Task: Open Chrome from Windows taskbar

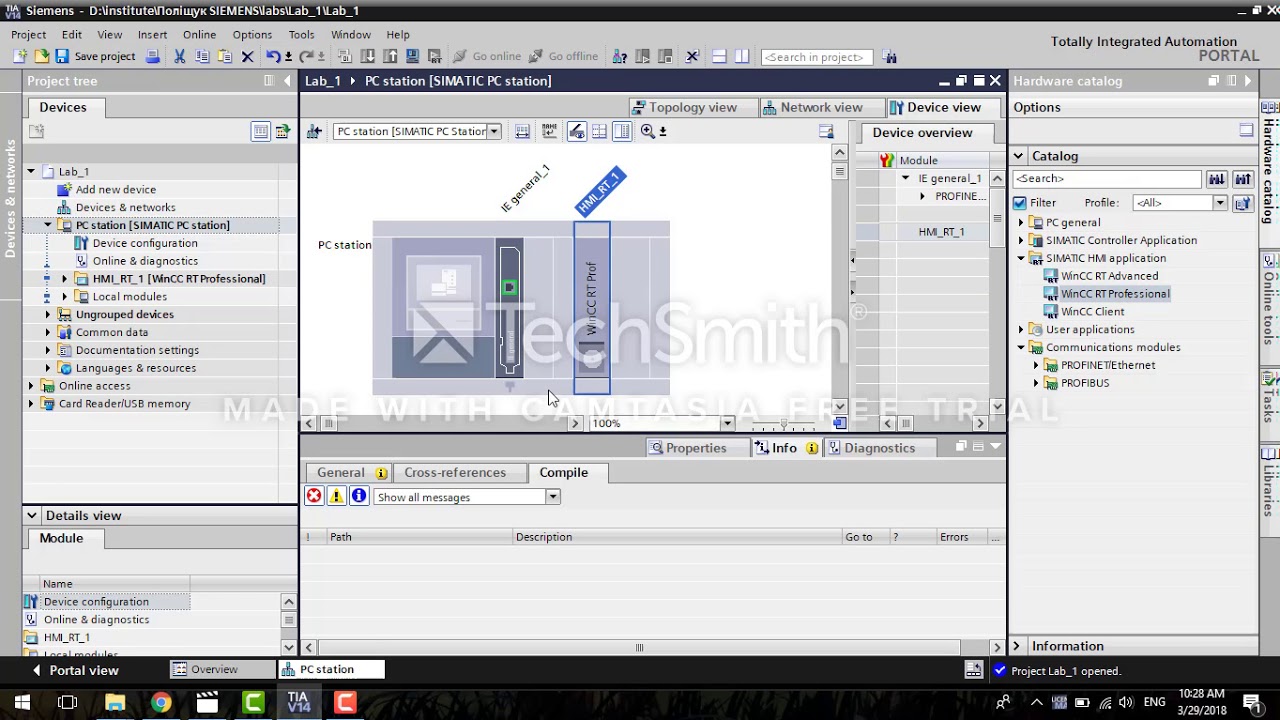Action: (160, 703)
